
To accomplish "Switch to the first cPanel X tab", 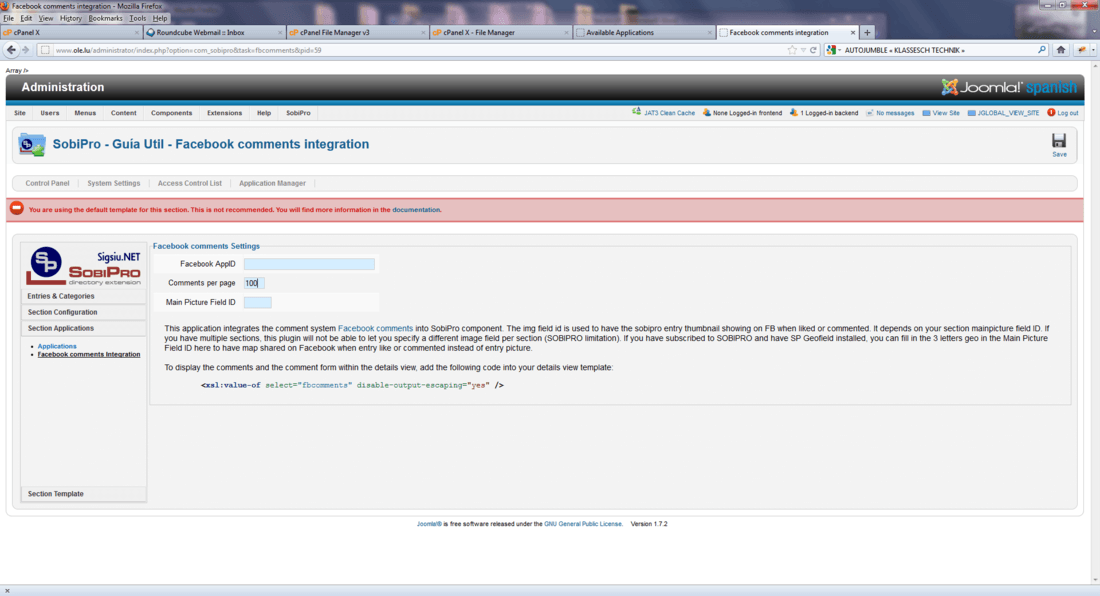I will coord(70,32).
